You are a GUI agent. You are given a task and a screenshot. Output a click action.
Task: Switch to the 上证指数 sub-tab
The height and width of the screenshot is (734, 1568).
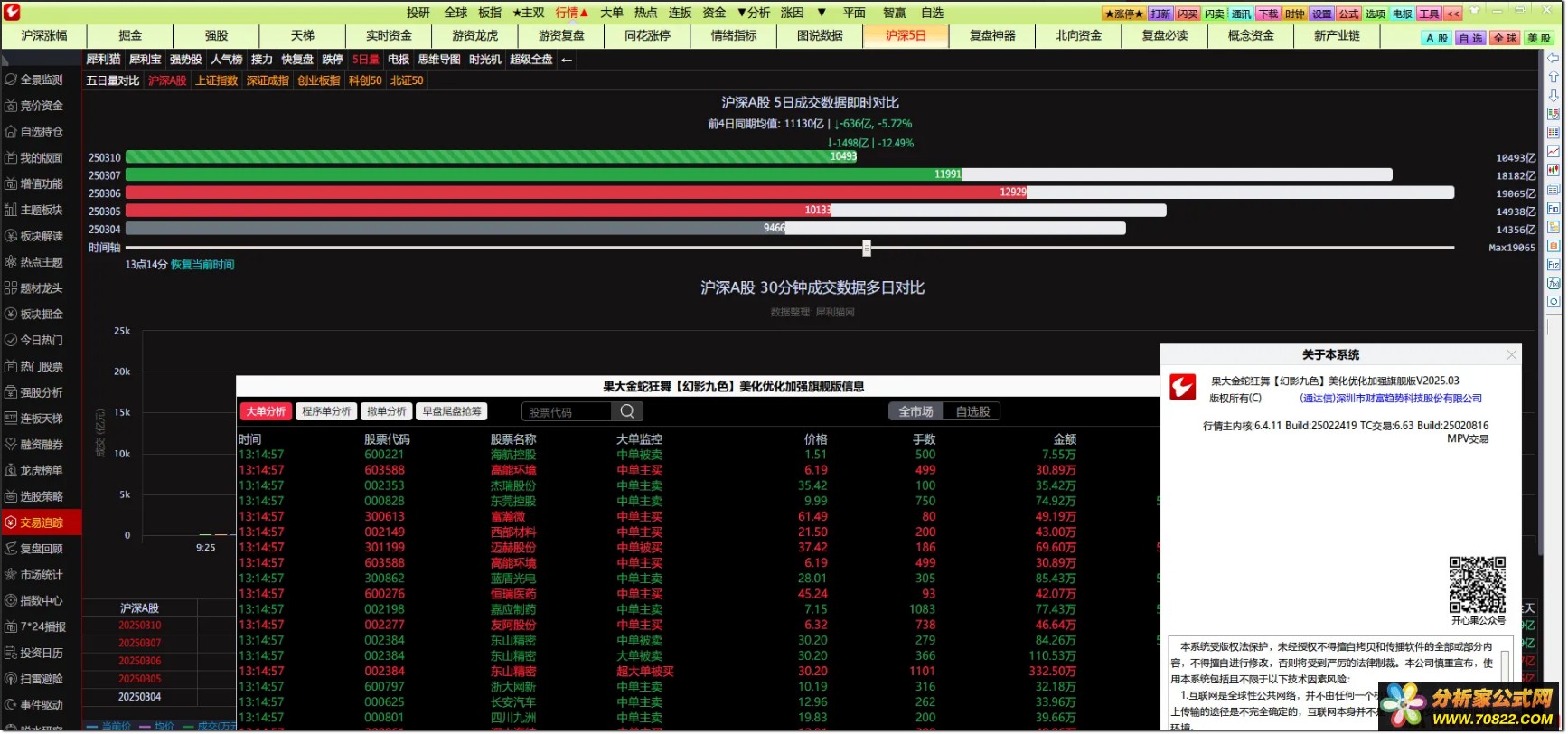click(217, 80)
